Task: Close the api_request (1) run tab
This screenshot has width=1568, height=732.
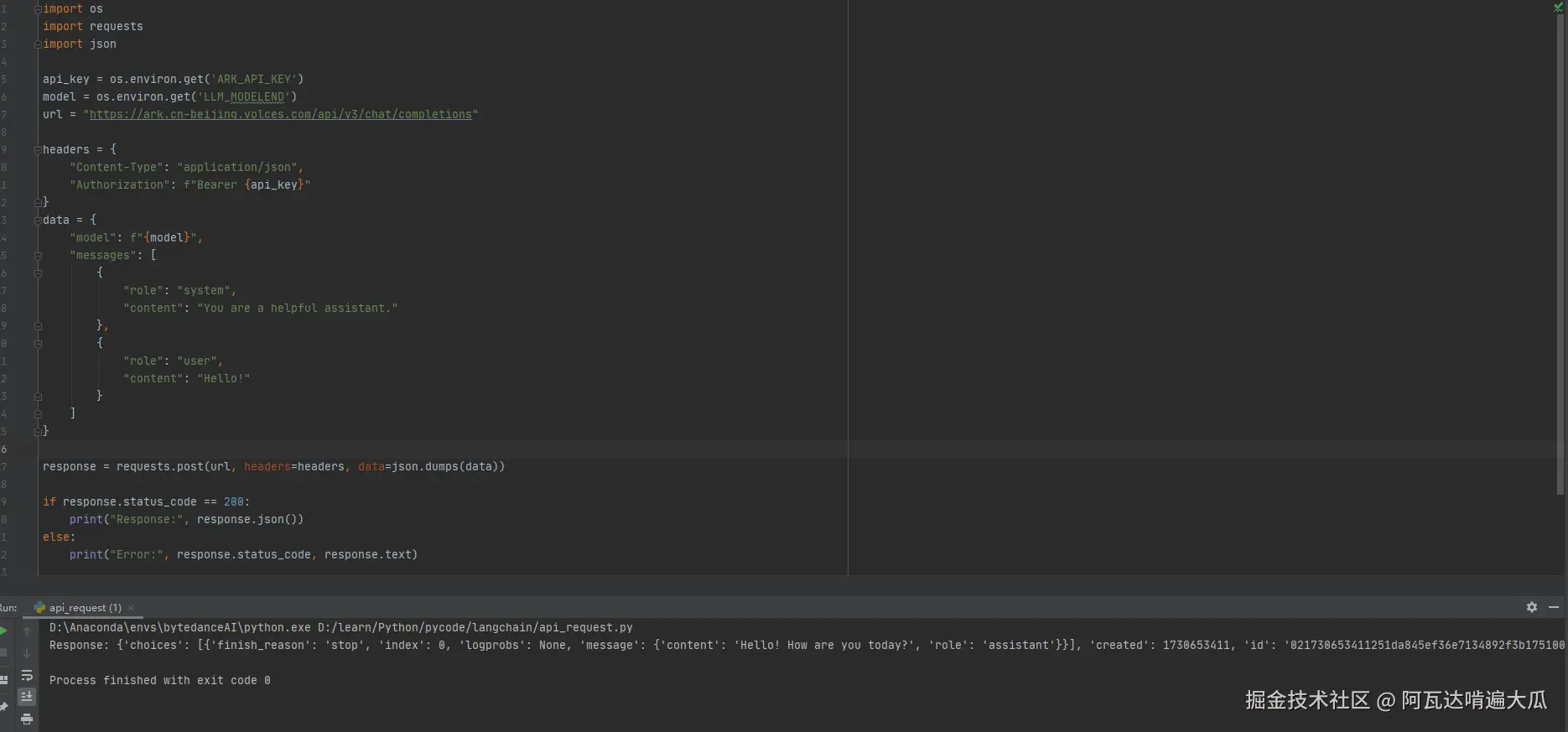Action: (x=131, y=608)
